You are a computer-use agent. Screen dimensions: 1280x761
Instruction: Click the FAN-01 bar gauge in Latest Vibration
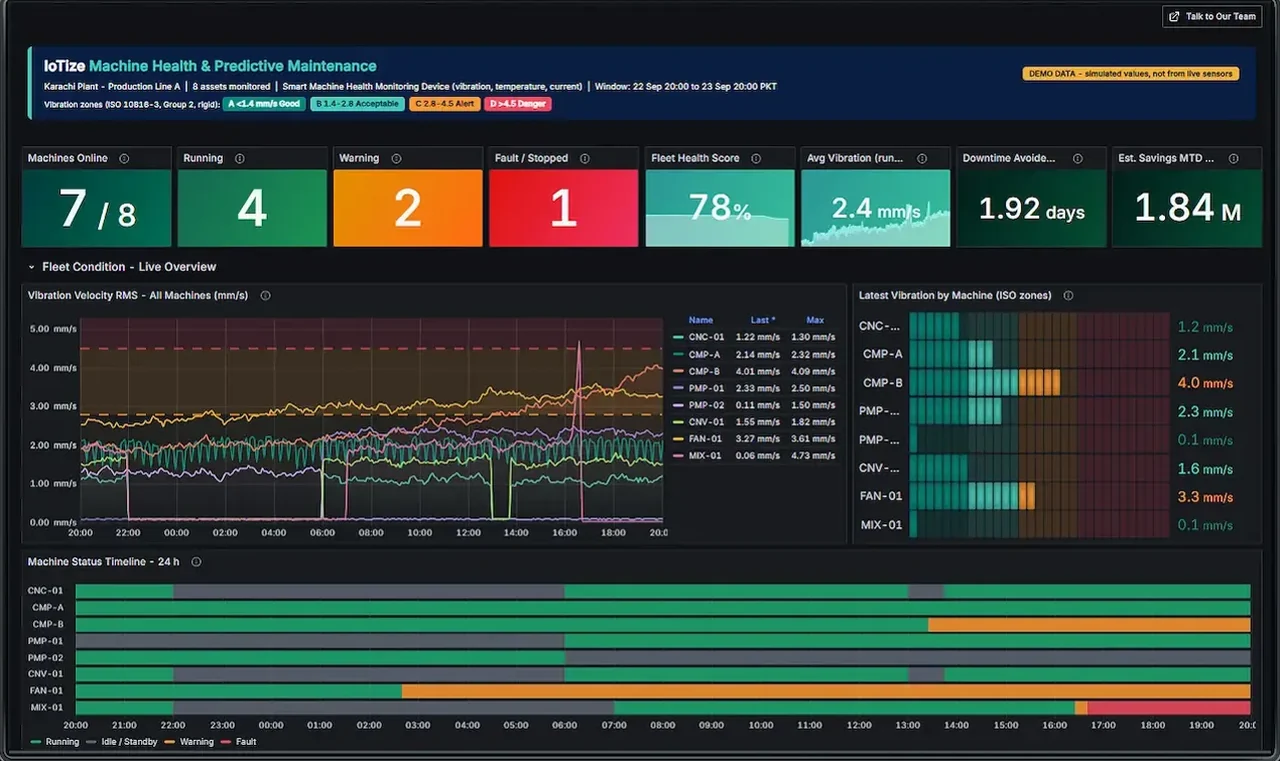coord(1040,496)
